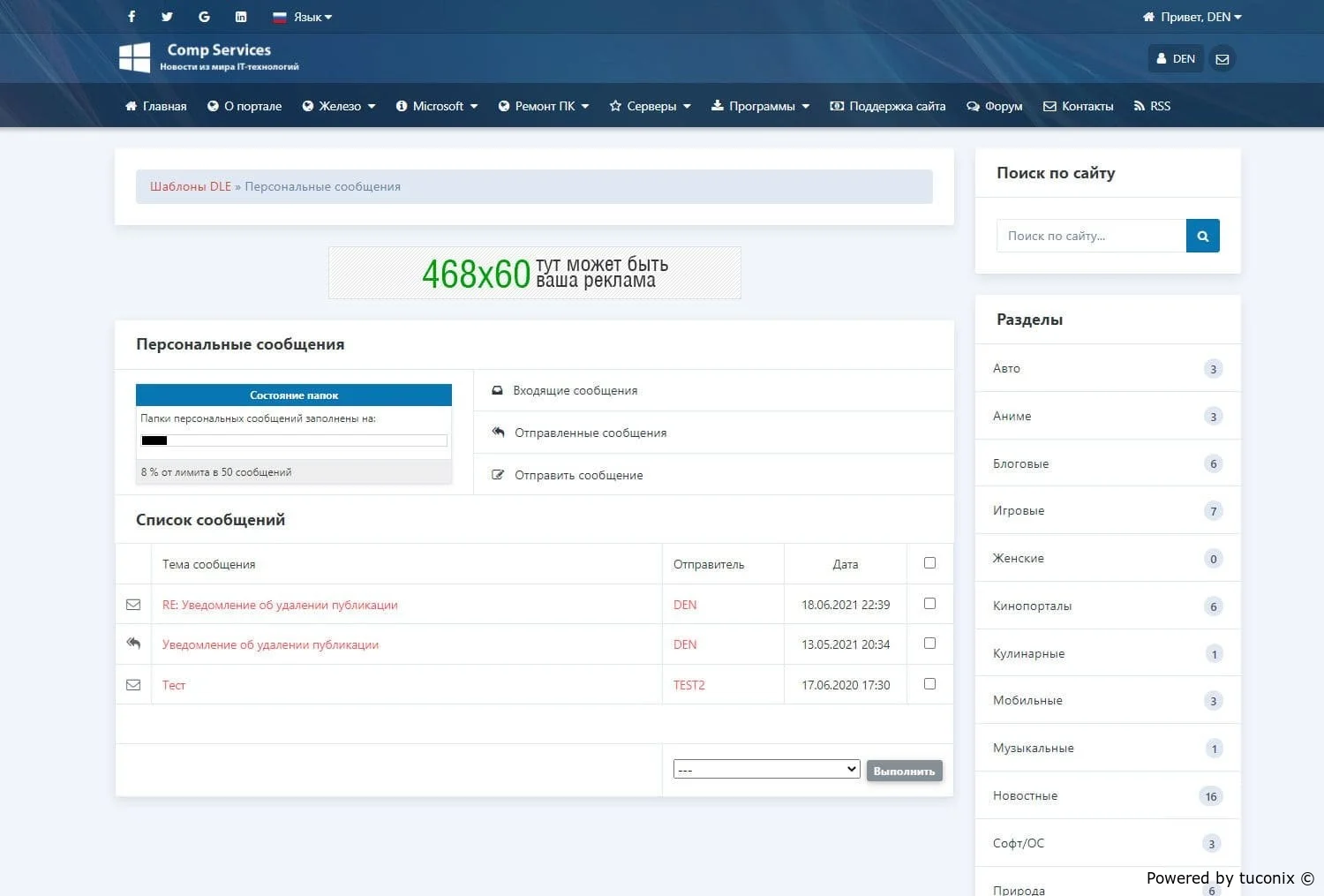Screen dimensions: 1324x896
Task: Click Шаблоны DLE breadcrumb link
Action: [191, 186]
